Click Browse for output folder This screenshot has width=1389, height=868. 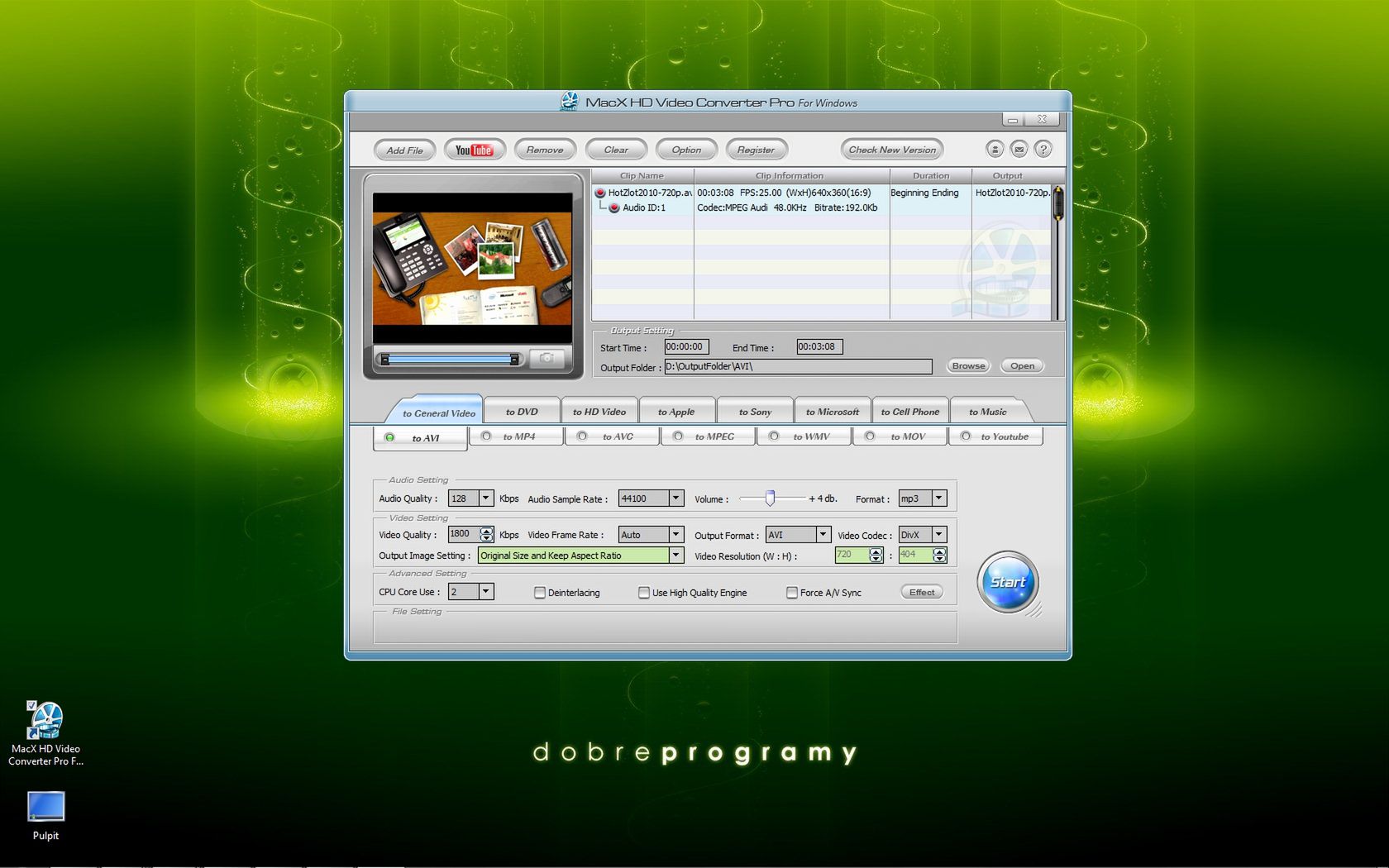click(x=968, y=366)
